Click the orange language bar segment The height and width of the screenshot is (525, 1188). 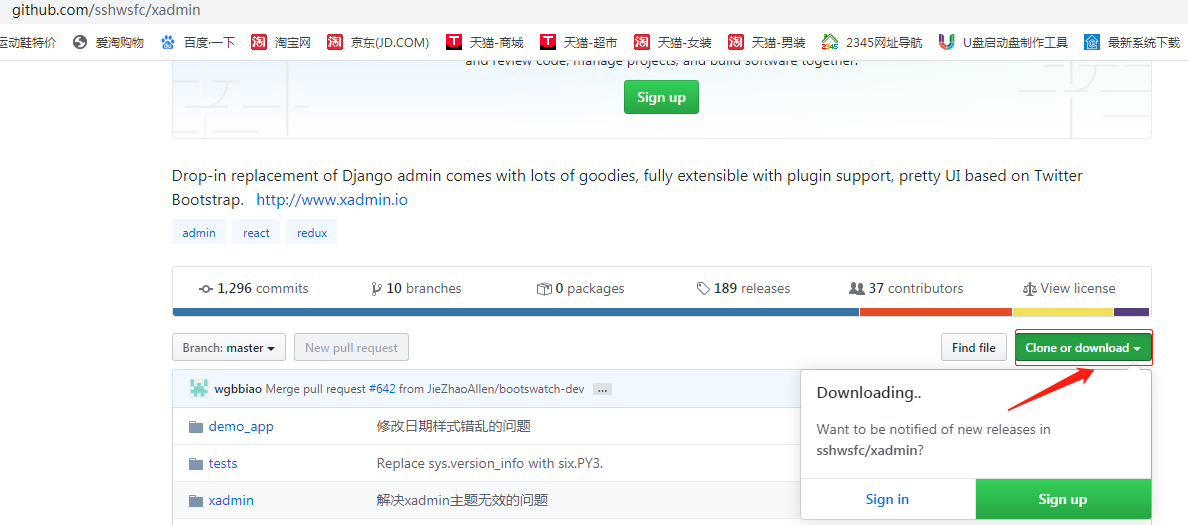click(x=936, y=312)
